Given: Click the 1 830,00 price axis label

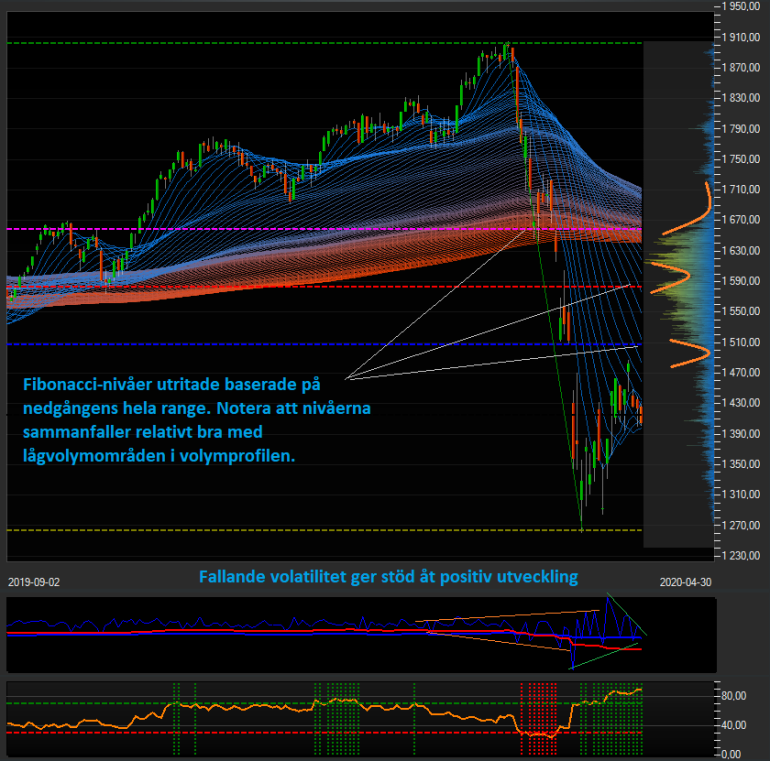Looking at the screenshot, I should (x=741, y=98).
